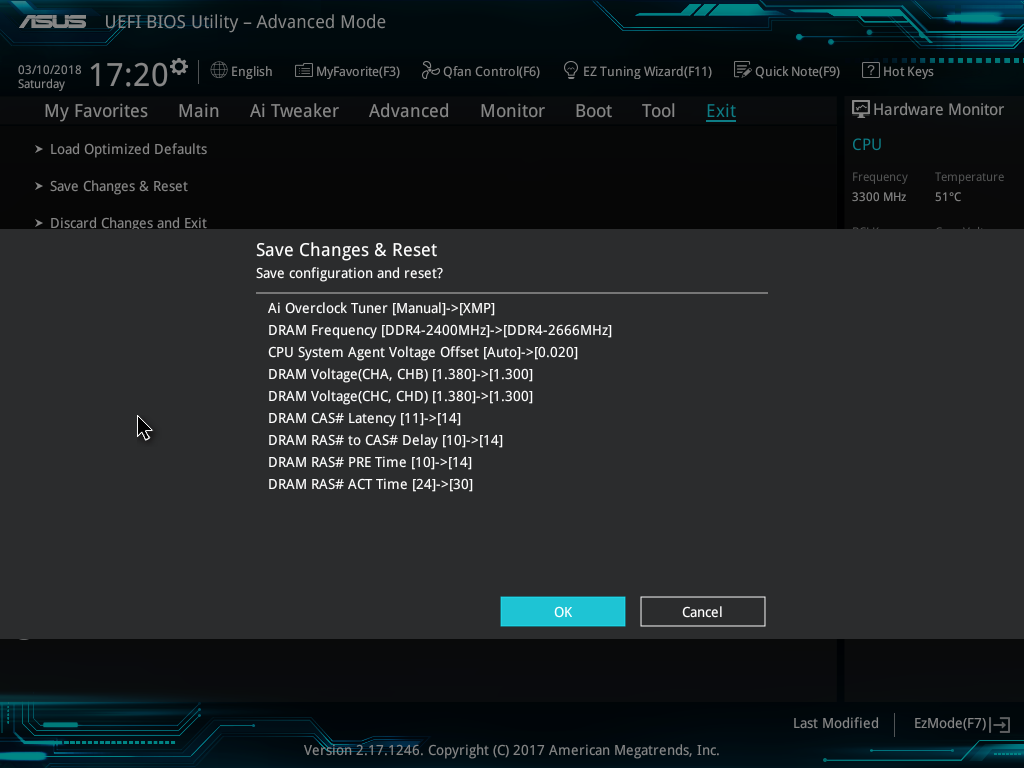Switch to EzMode(F7)
1024x768 pixels.
pos(950,724)
